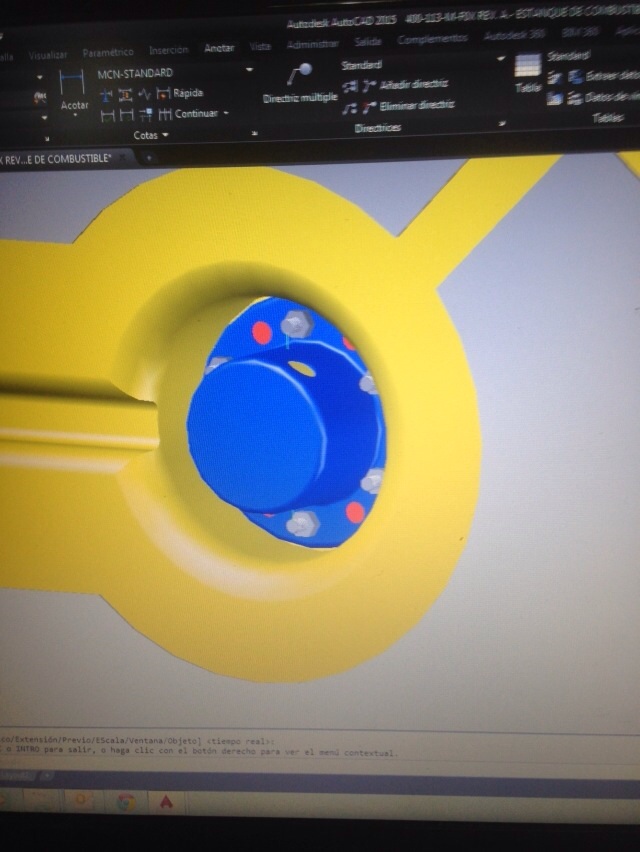Image resolution: width=640 pixels, height=852 pixels.
Task: Select the Rápida quick dimension tool
Action: tap(164, 93)
